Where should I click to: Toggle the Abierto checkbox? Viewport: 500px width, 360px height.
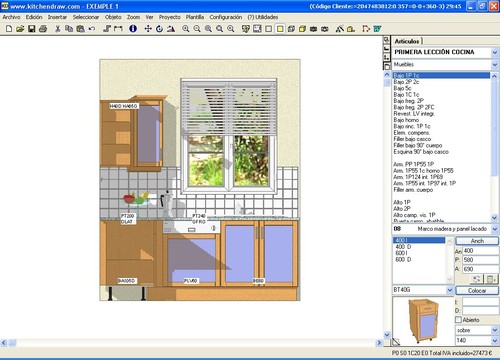point(458,320)
